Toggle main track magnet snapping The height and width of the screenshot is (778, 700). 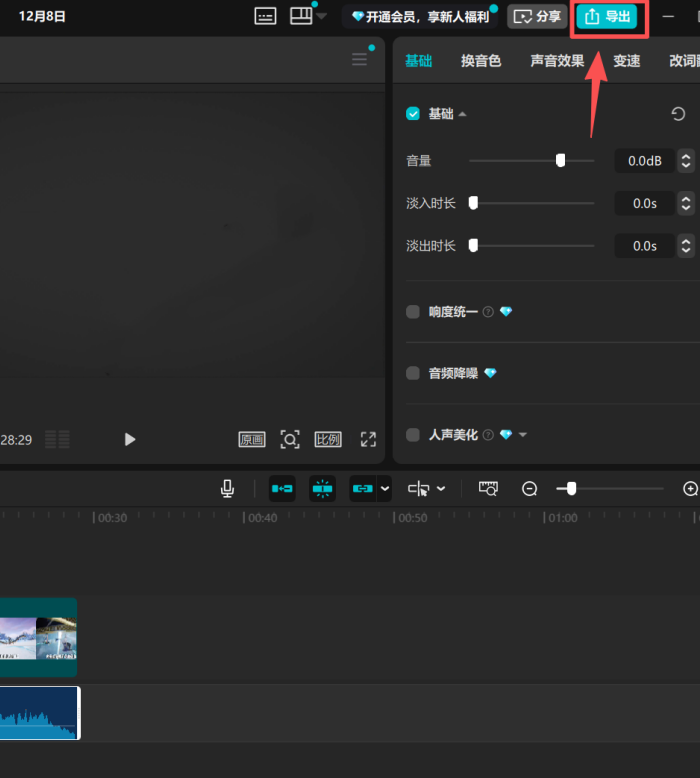[282, 489]
